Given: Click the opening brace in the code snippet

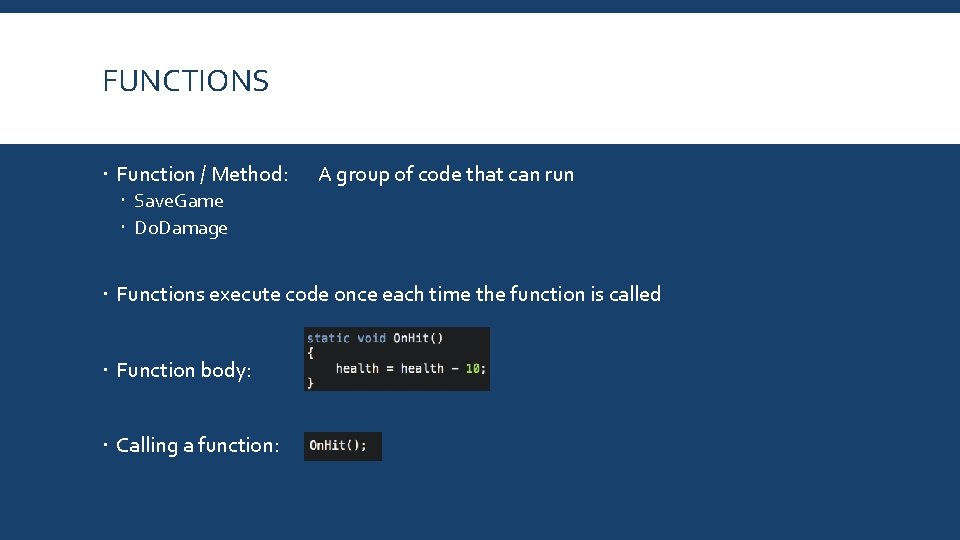Looking at the screenshot, I should [x=310, y=353].
